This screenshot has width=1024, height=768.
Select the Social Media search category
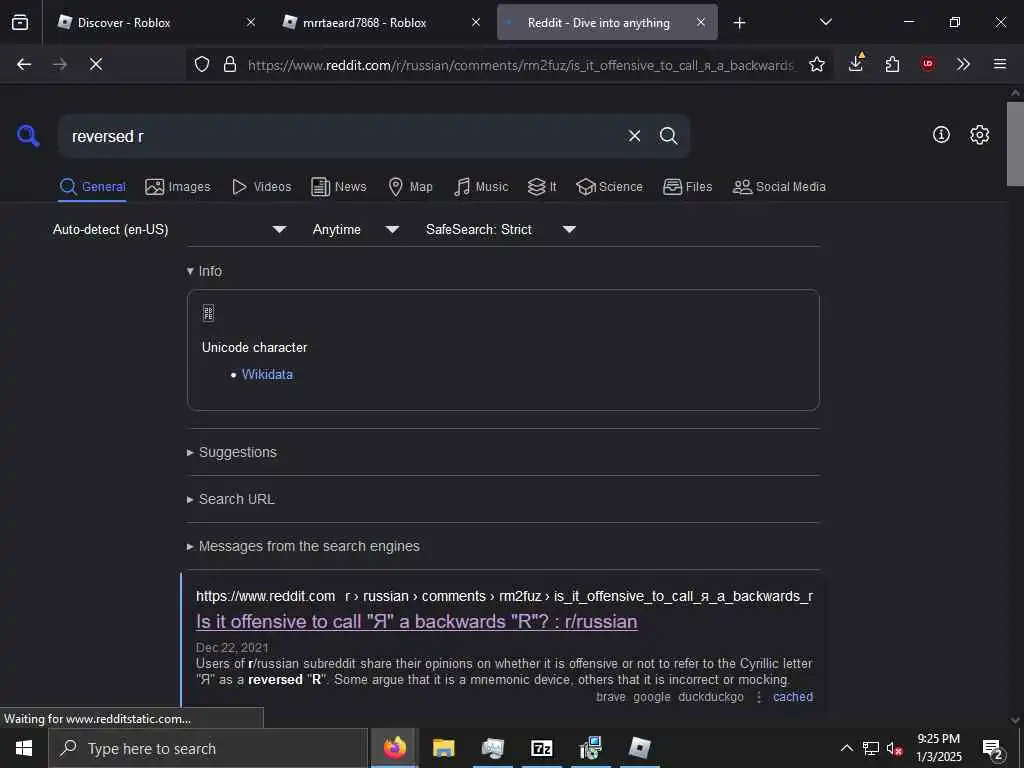779,187
